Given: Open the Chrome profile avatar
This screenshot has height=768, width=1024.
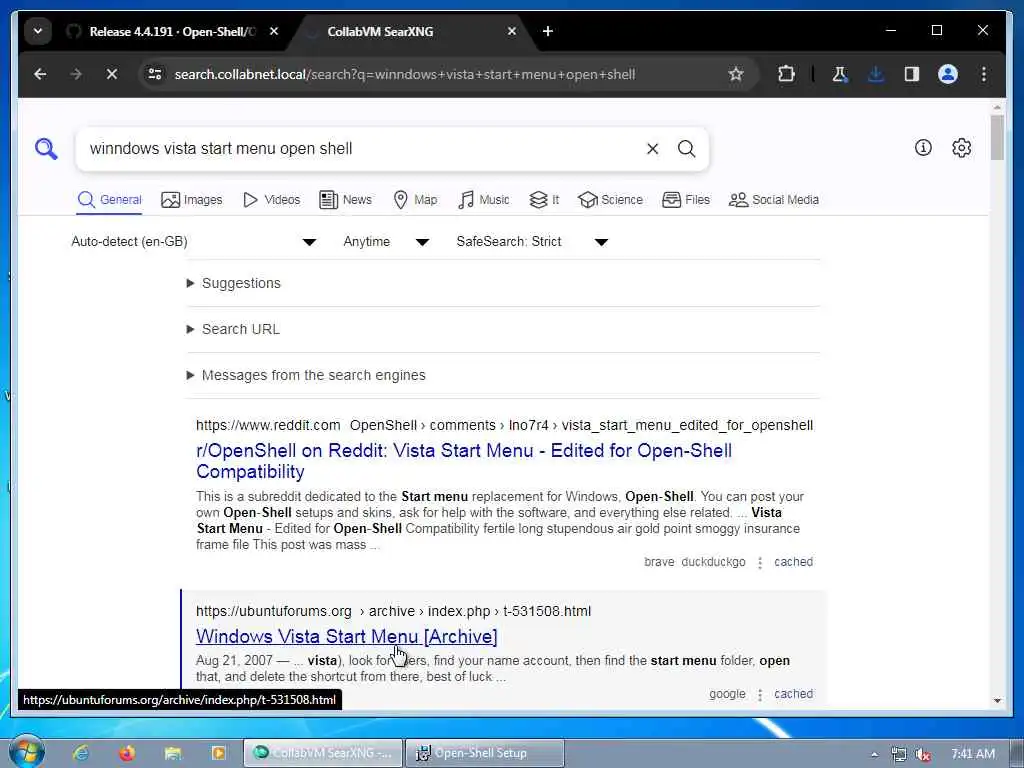Looking at the screenshot, I should [x=948, y=74].
